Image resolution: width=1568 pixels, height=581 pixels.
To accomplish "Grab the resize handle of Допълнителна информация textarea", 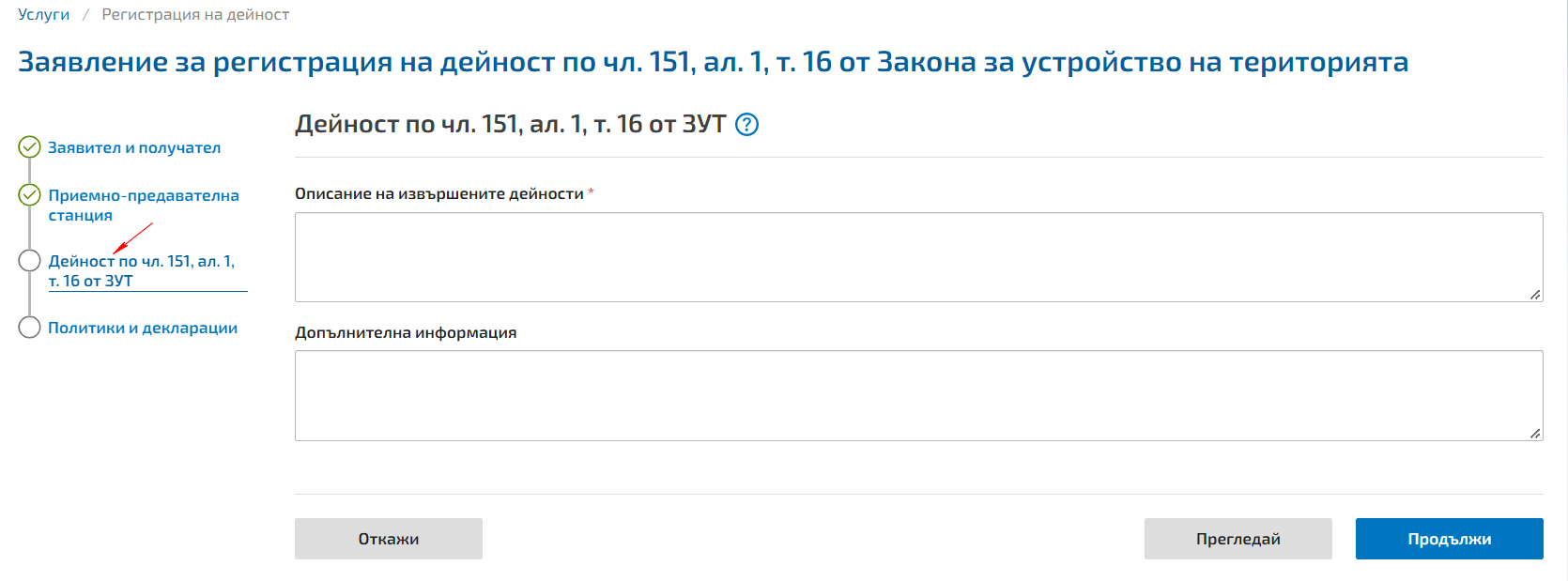I will pos(1535,434).
